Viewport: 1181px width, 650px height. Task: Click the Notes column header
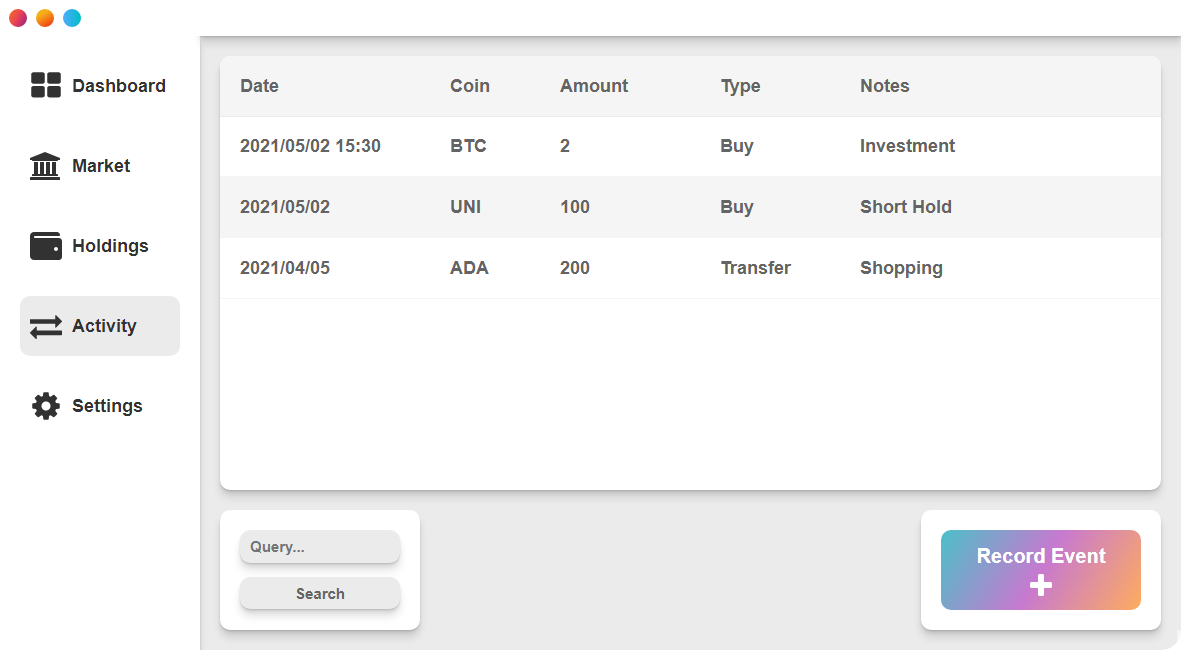click(885, 86)
